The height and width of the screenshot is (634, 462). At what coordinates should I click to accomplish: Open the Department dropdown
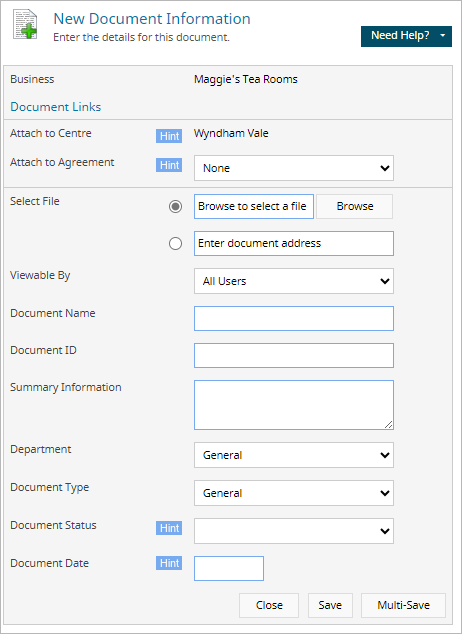point(294,455)
